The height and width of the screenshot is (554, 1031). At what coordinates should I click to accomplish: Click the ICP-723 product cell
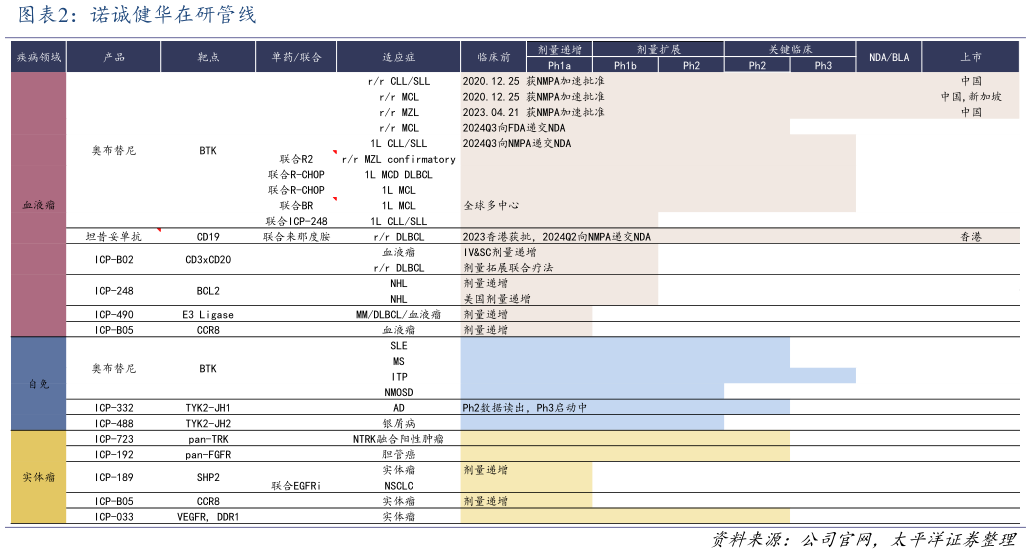click(x=114, y=439)
